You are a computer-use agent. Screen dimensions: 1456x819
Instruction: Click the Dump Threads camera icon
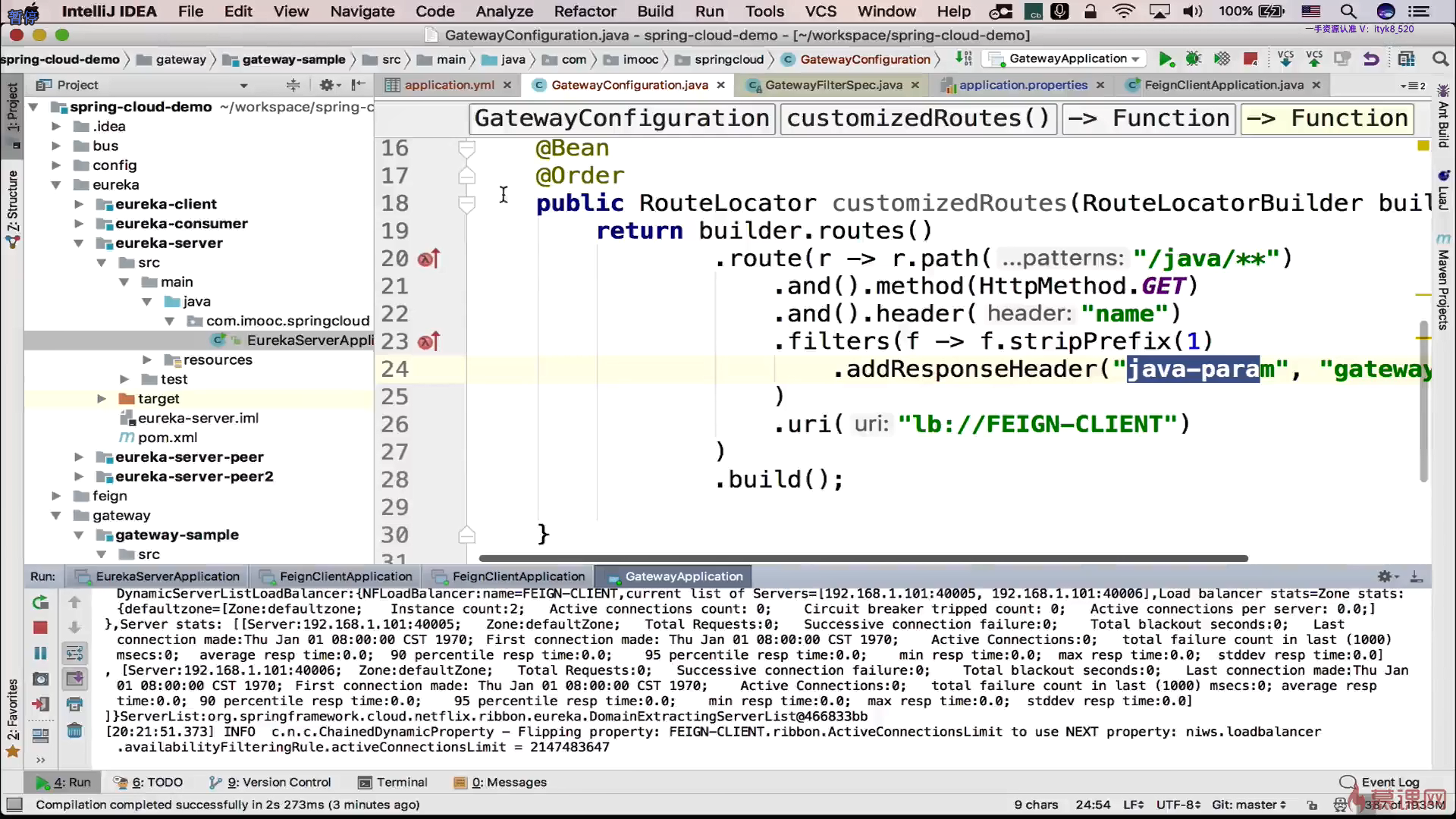point(40,679)
